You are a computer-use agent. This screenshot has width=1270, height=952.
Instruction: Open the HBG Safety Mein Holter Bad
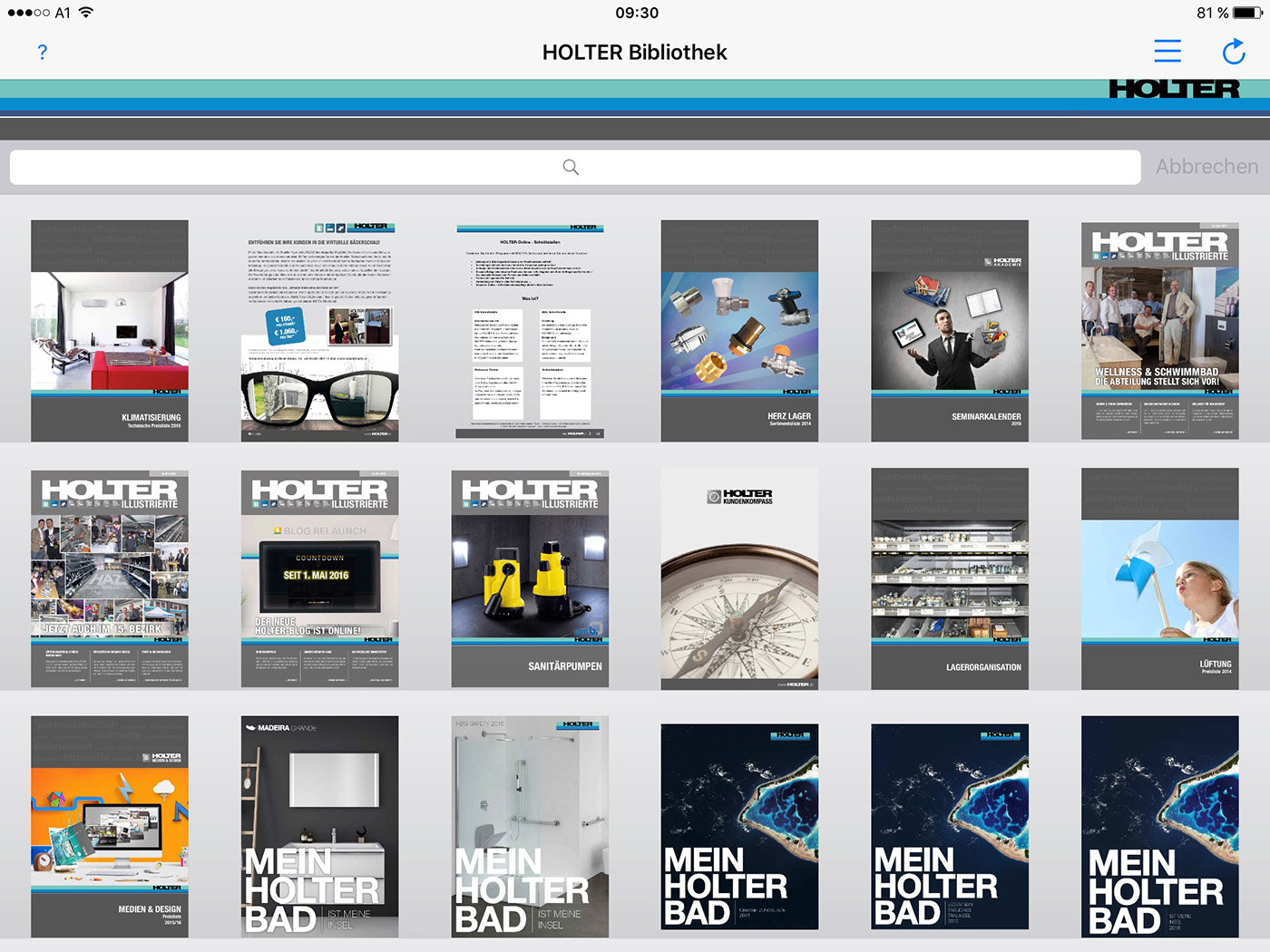tap(531, 827)
